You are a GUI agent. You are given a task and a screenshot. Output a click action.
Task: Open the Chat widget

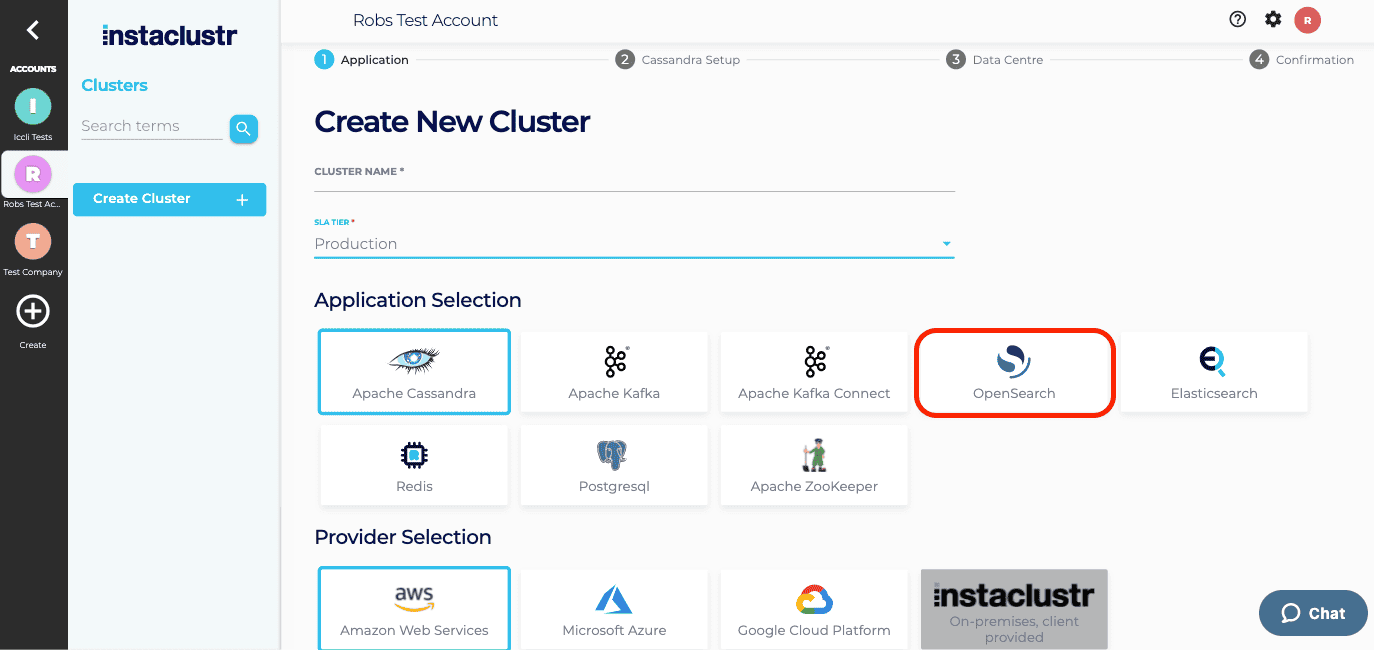(x=1313, y=613)
